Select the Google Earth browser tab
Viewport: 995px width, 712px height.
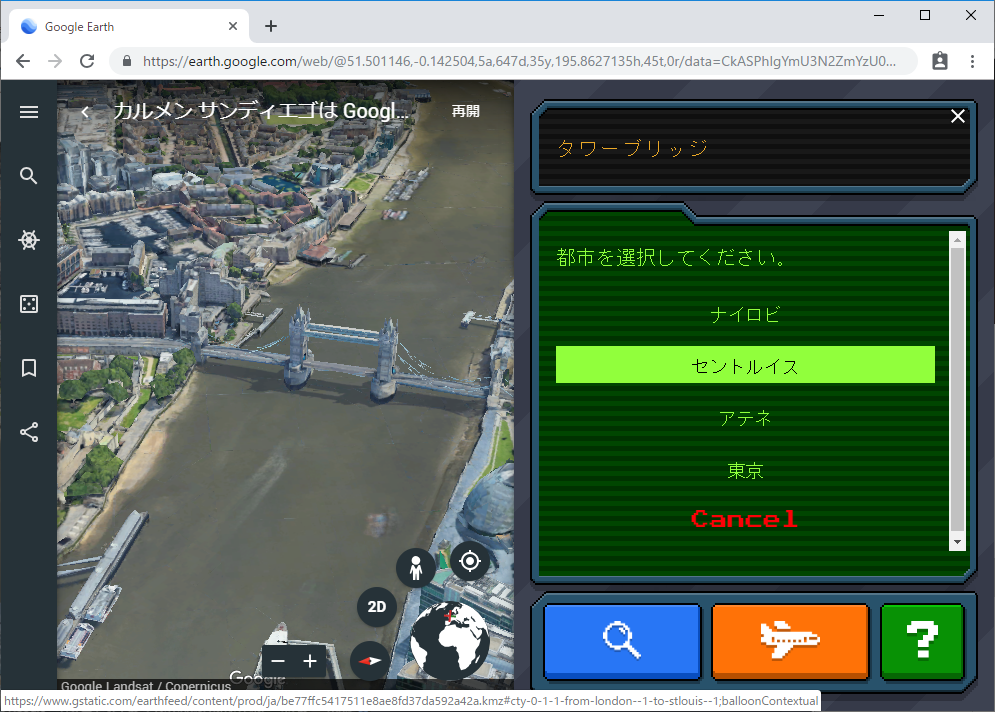pyautogui.click(x=129, y=26)
